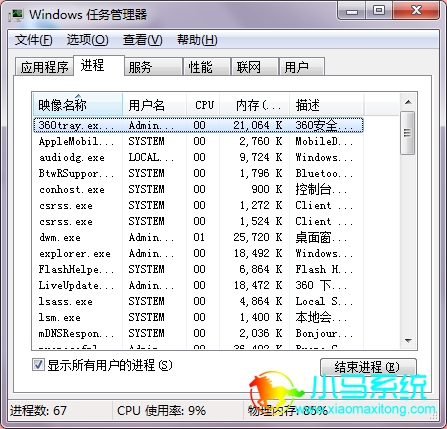Select the dwm.exe process row
The height and width of the screenshot is (429, 447).
(x=198, y=238)
